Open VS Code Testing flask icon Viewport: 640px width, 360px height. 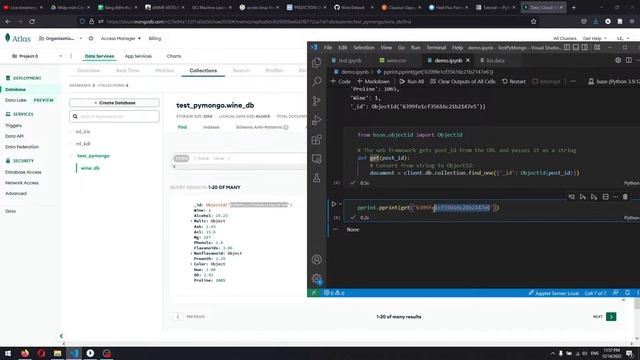tap(316, 178)
